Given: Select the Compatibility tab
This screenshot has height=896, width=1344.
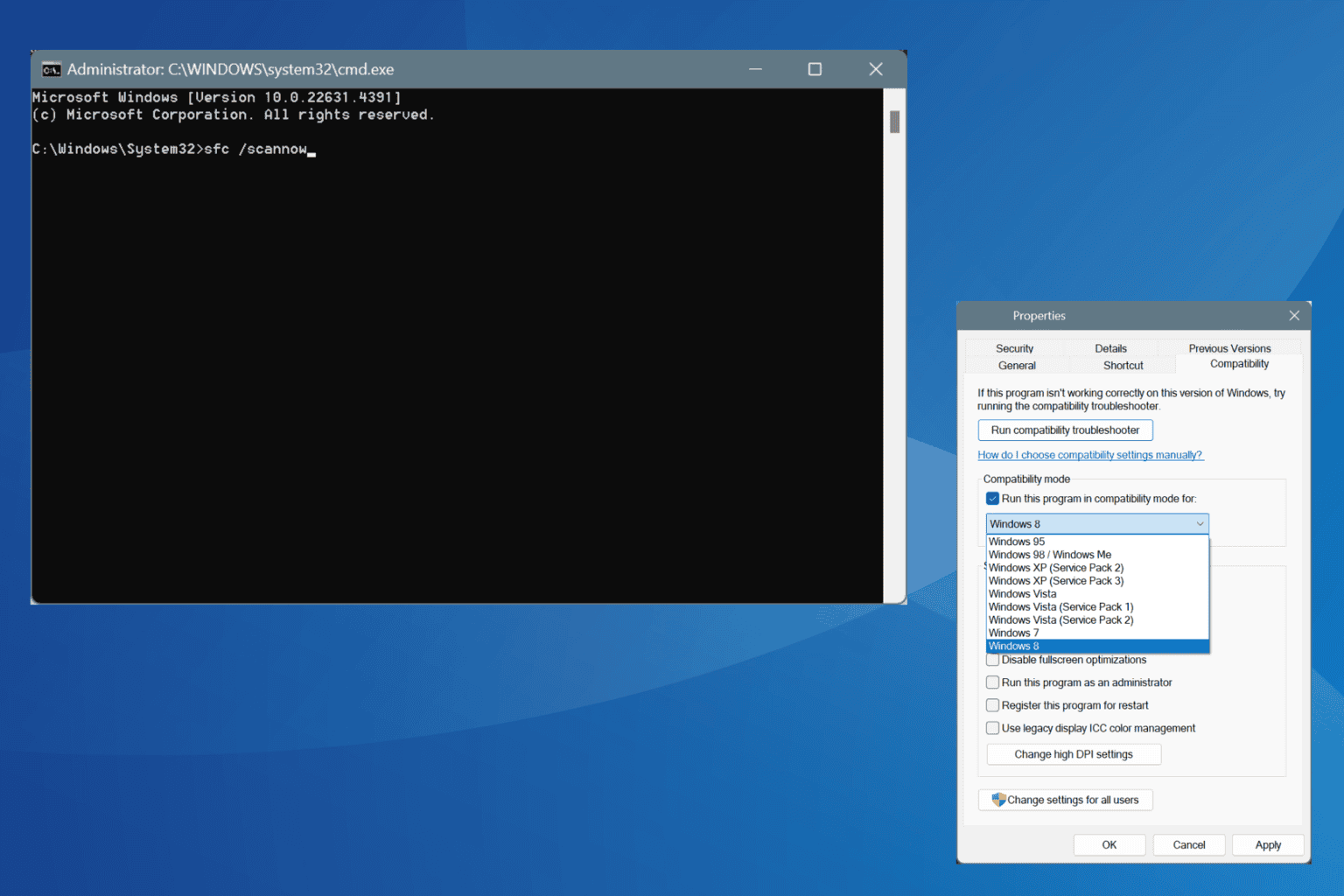Looking at the screenshot, I should (1239, 364).
